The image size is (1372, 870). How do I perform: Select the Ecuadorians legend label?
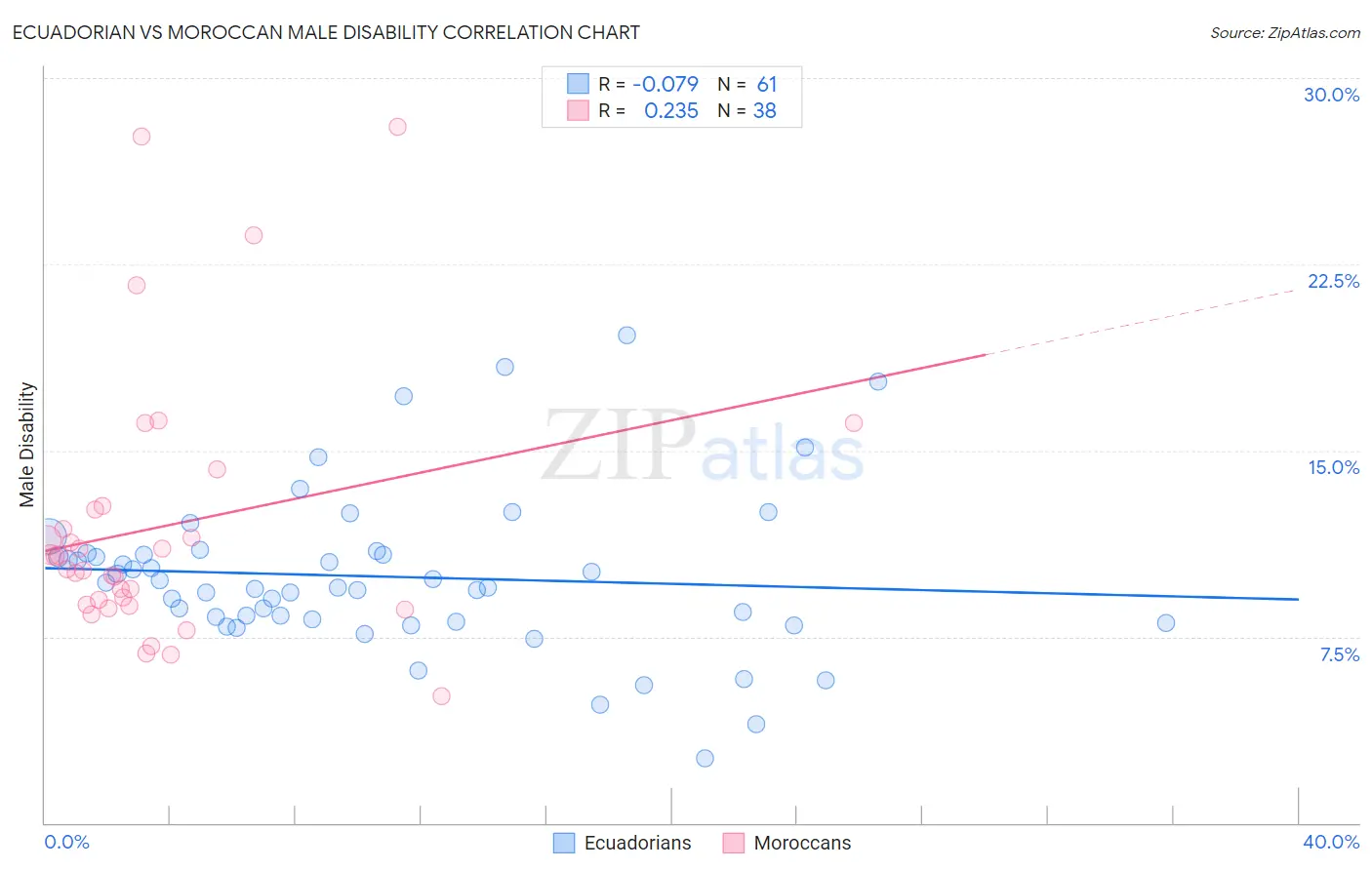(637, 843)
